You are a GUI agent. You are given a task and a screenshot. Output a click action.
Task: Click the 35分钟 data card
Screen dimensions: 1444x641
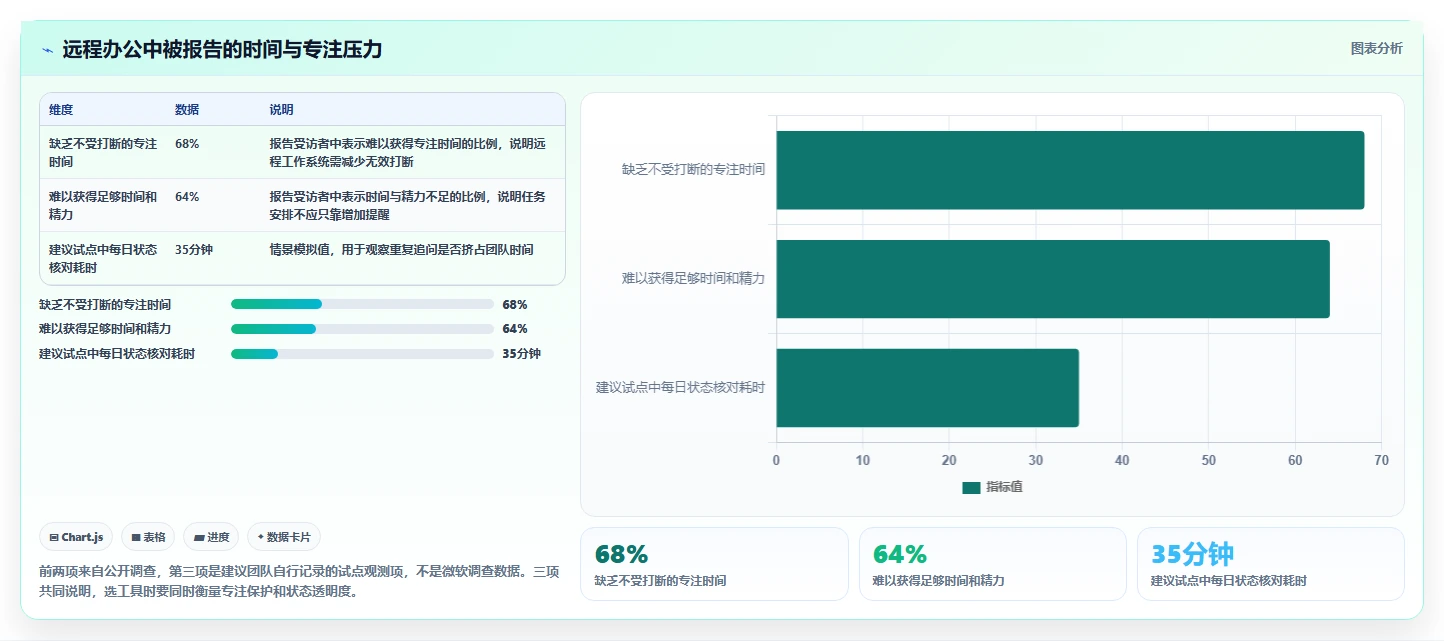[x=1270, y=564]
